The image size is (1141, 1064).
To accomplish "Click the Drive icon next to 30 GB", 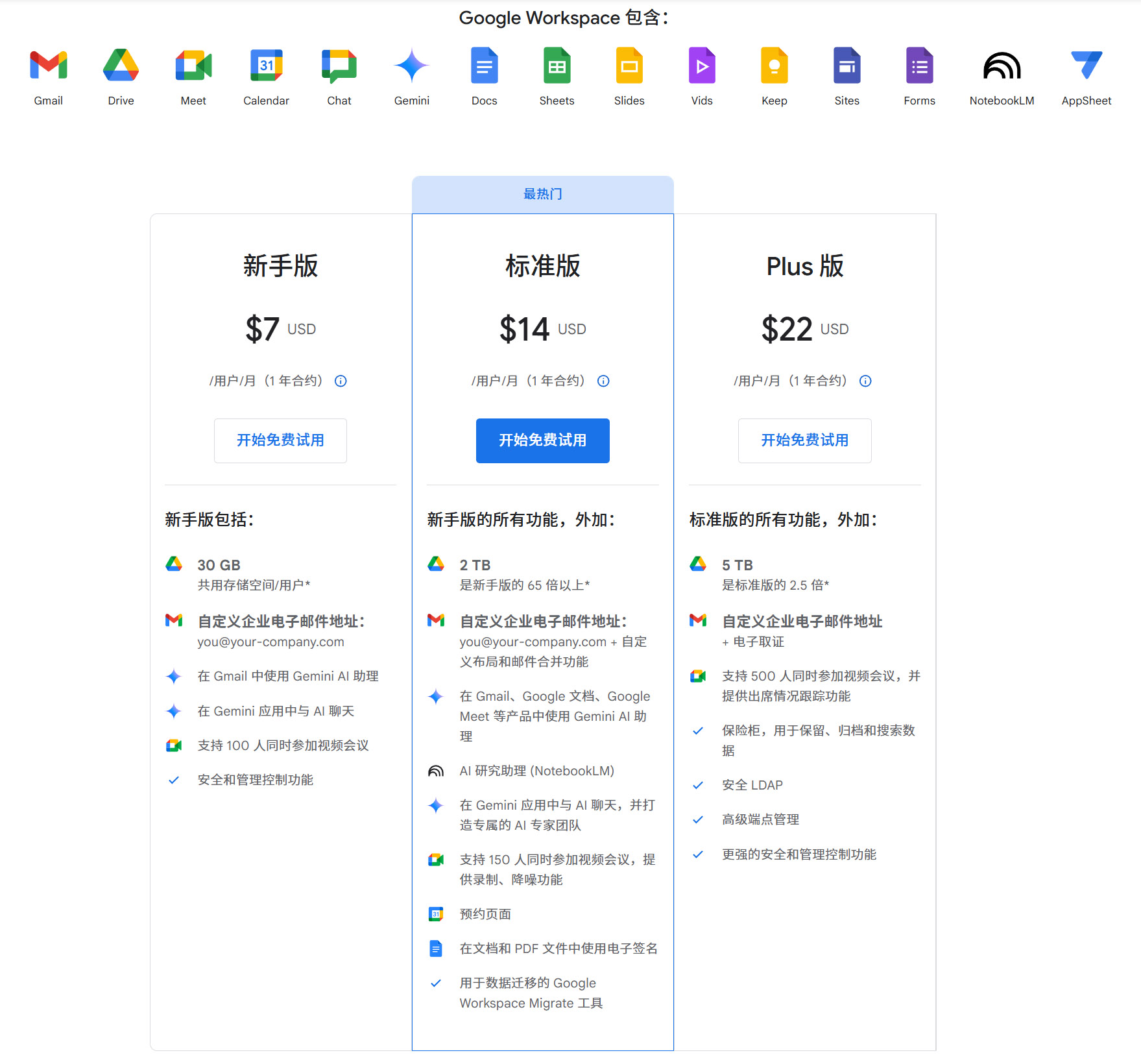I will [x=174, y=564].
